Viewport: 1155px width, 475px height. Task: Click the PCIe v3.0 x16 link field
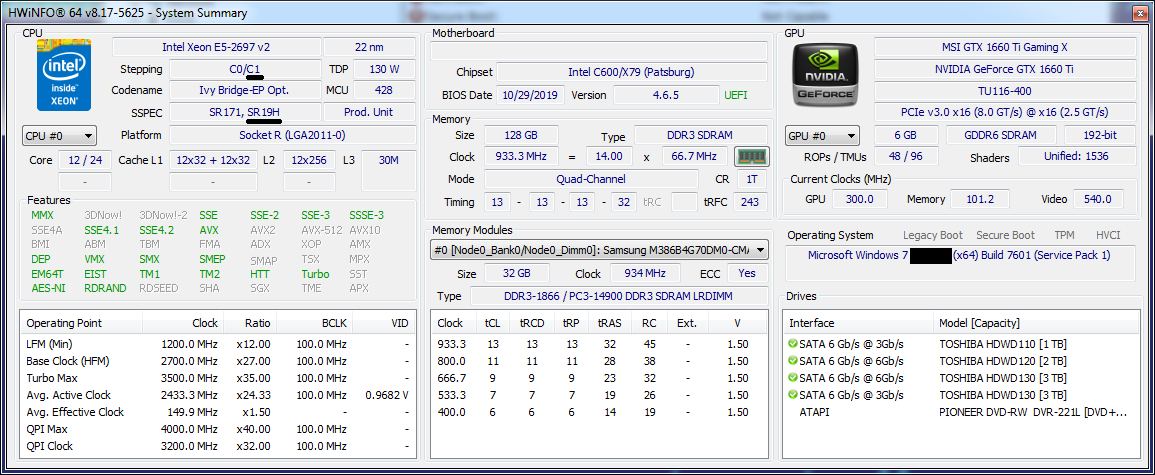(x=1005, y=112)
